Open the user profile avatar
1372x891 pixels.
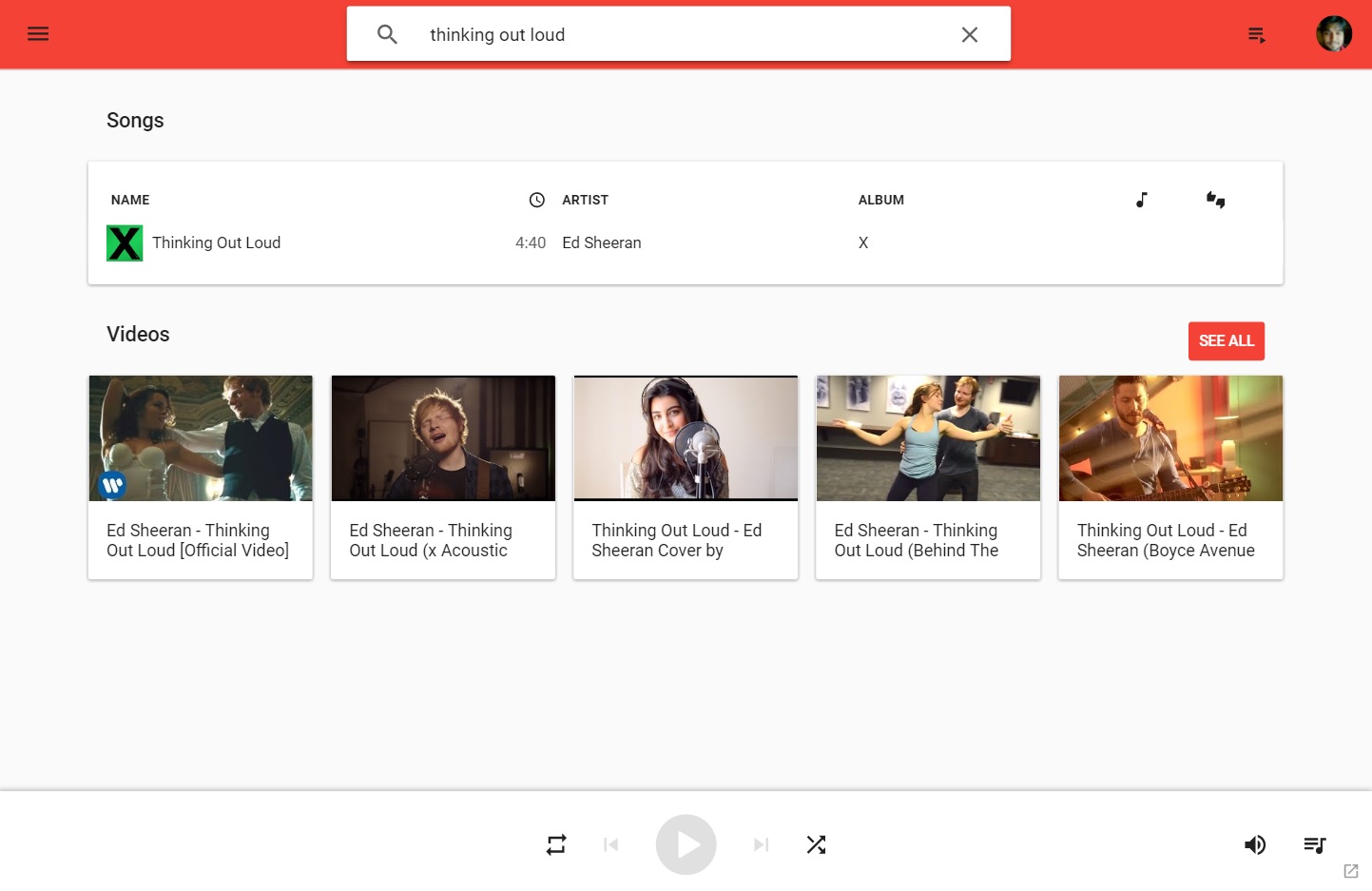pos(1334,34)
